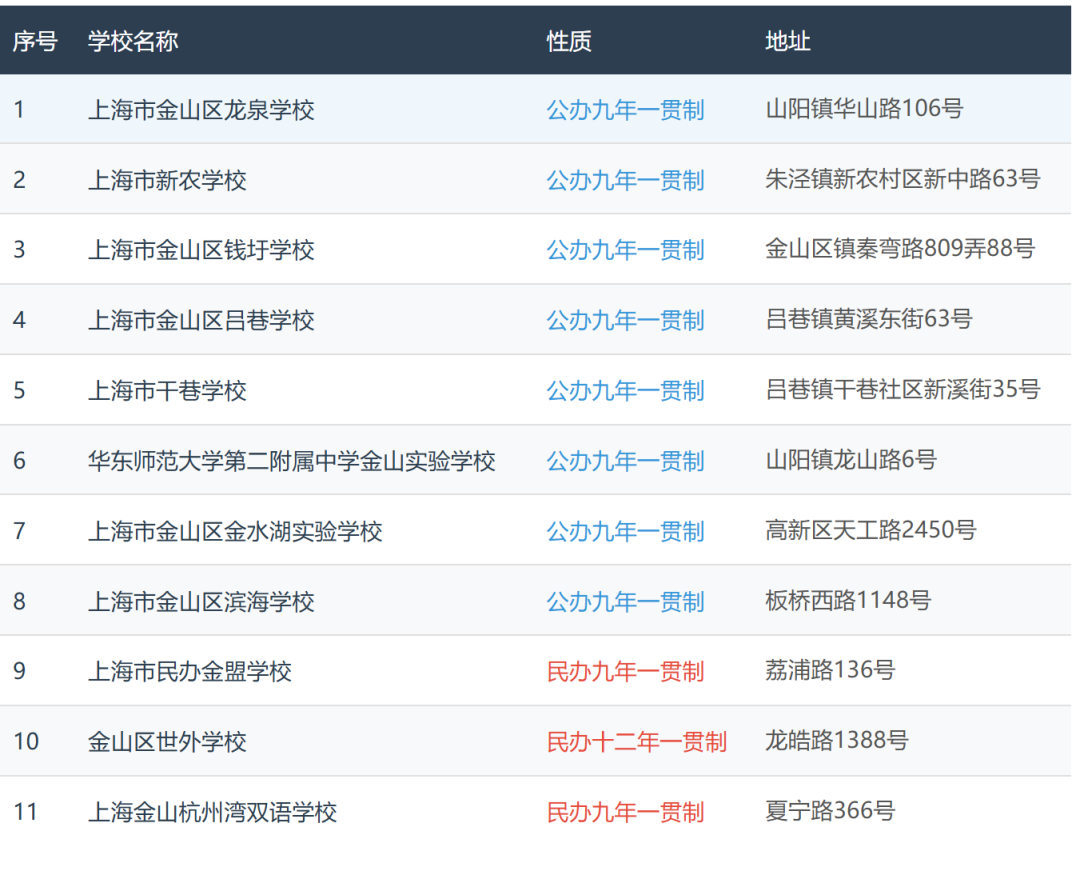Image resolution: width=1080 pixels, height=883 pixels.
Task: Select school name 上海金山杭州湾双语学校
Action: tap(213, 812)
